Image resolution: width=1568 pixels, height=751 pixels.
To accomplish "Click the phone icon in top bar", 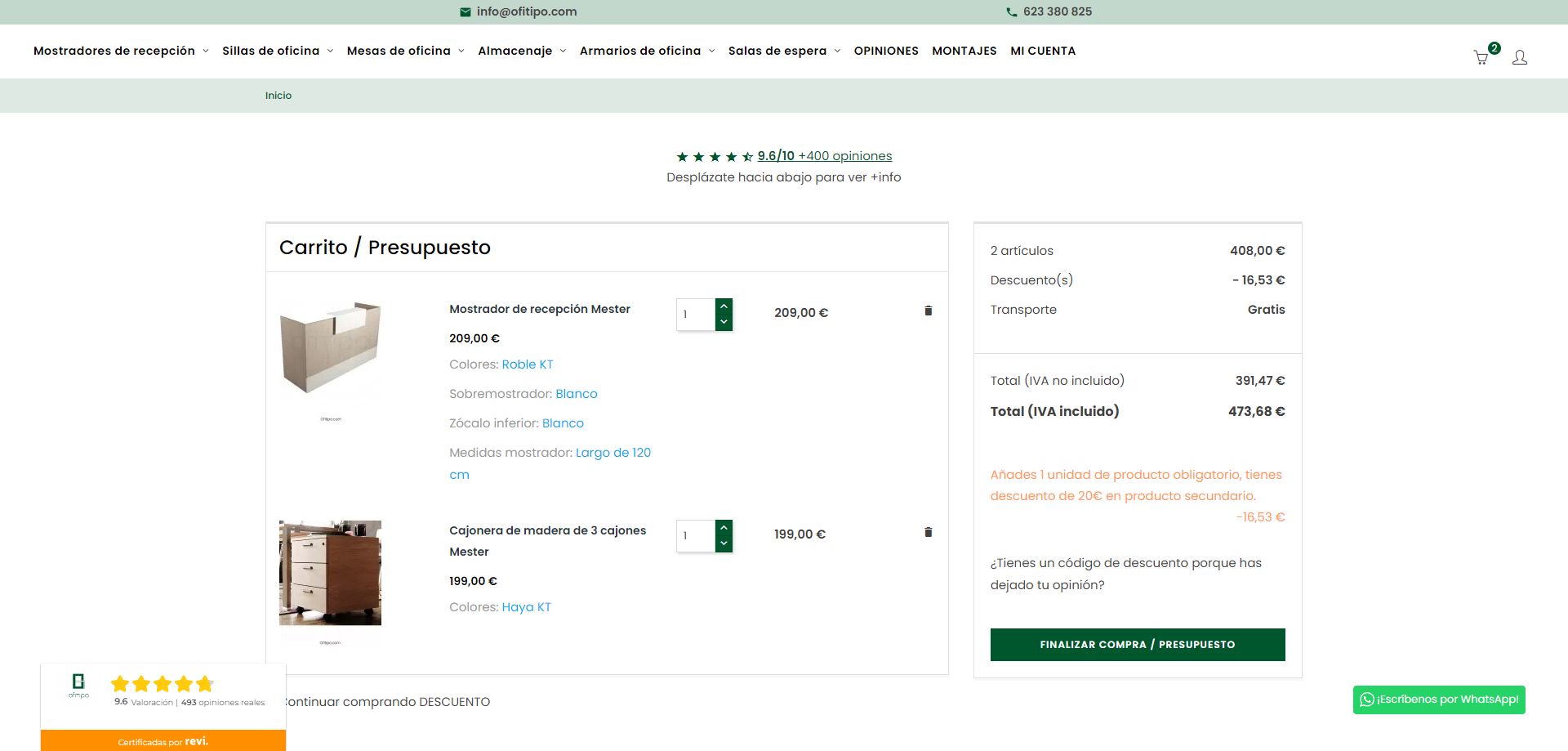I will [x=1012, y=12].
